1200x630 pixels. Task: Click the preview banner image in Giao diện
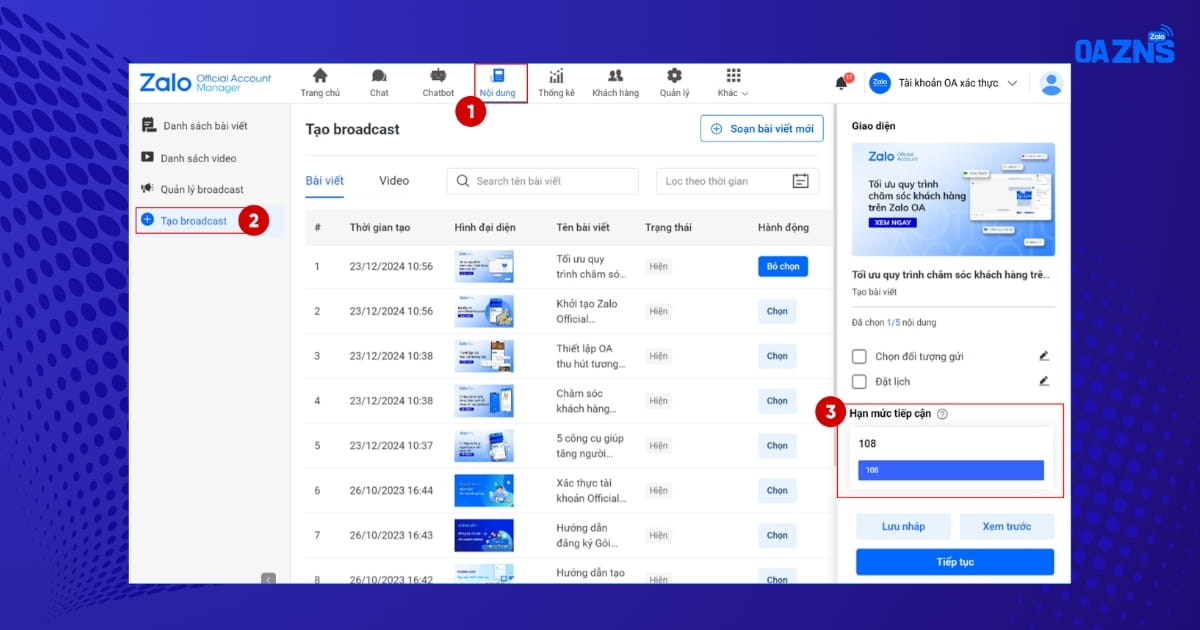tap(953, 199)
